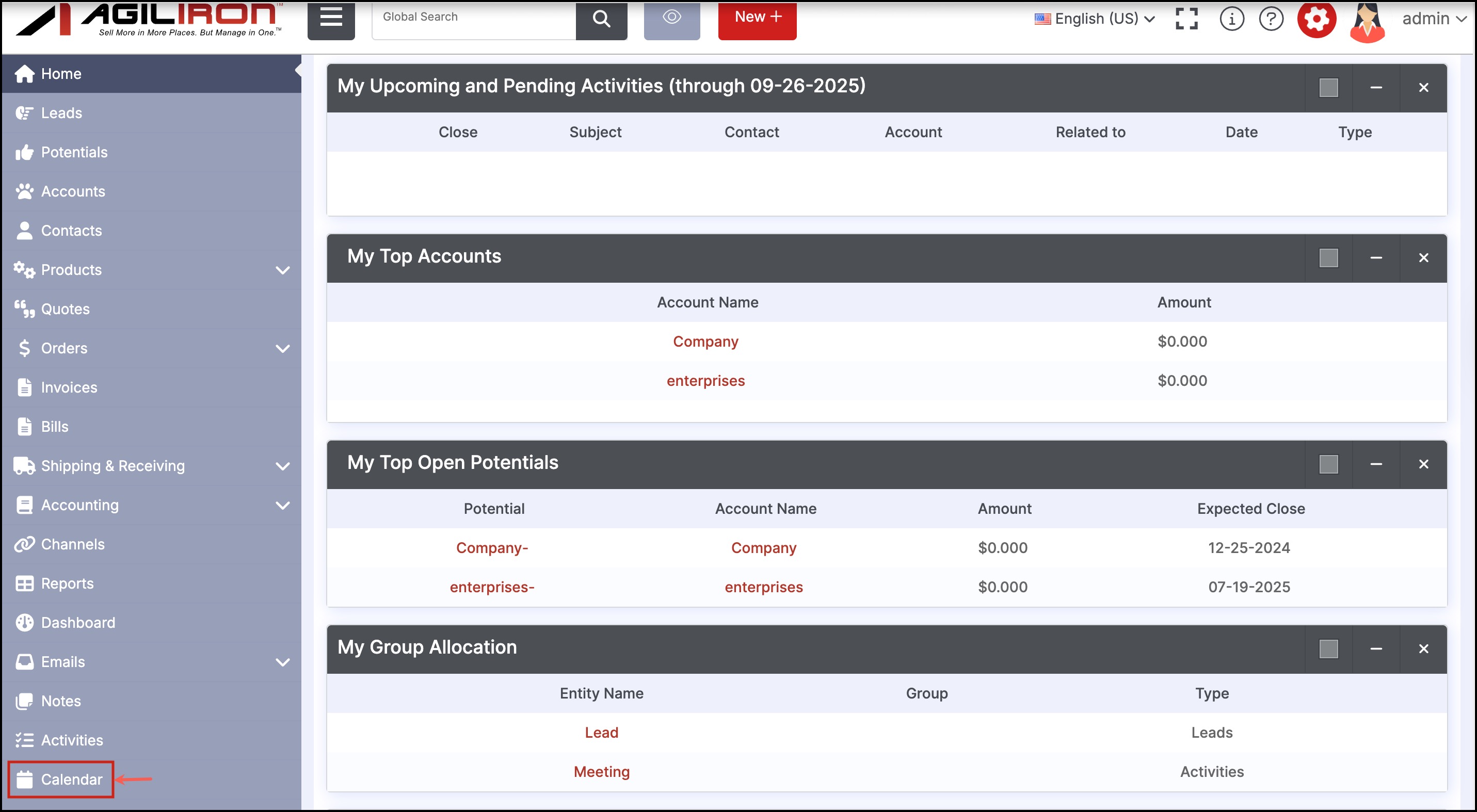Open the enterprises account link in Top Accounts
Viewport: 1477px width, 812px height.
tap(705, 381)
